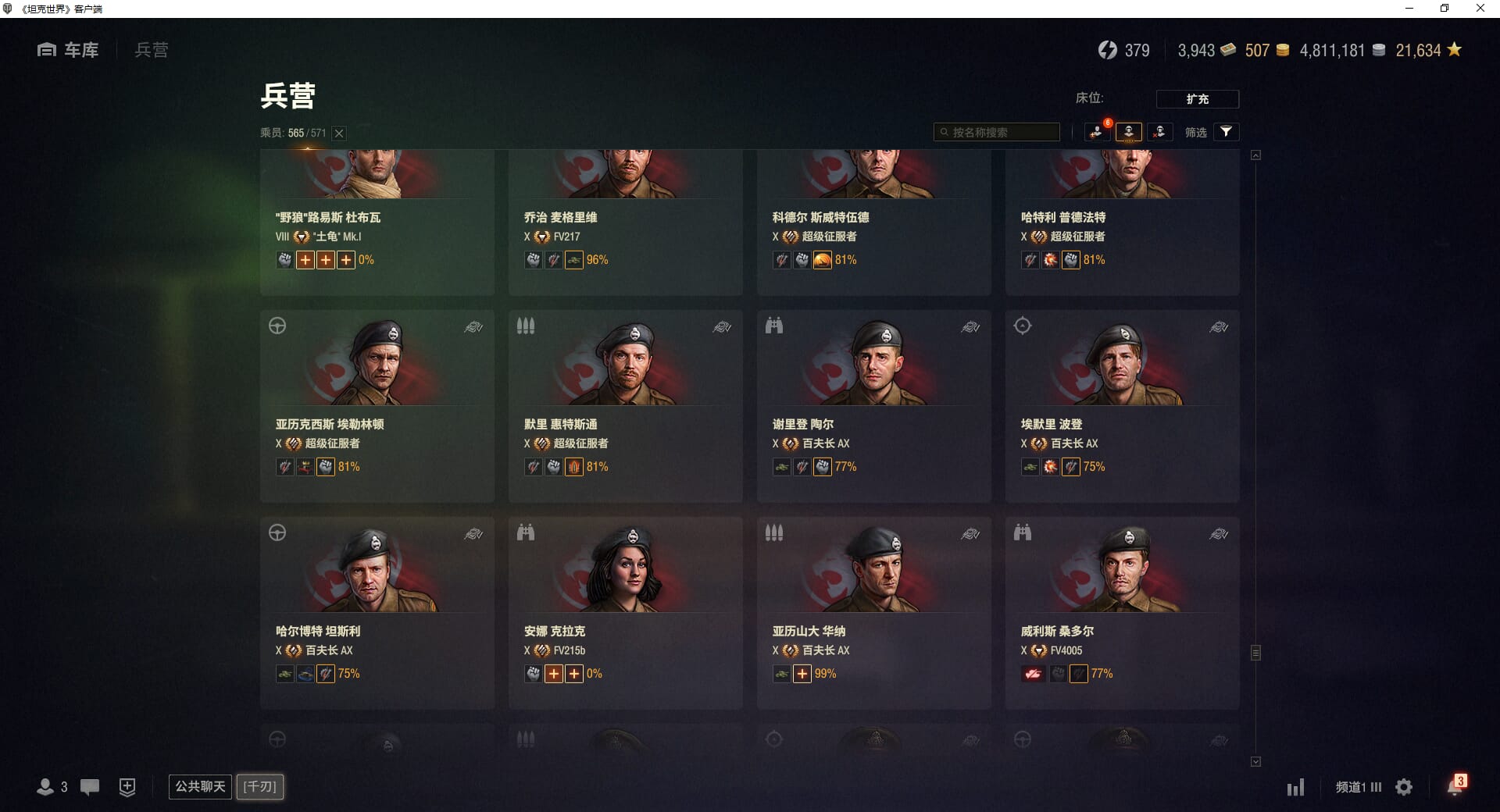Select crew card 安娜 克拉克
This screenshot has width=1500, height=812.
[625, 613]
